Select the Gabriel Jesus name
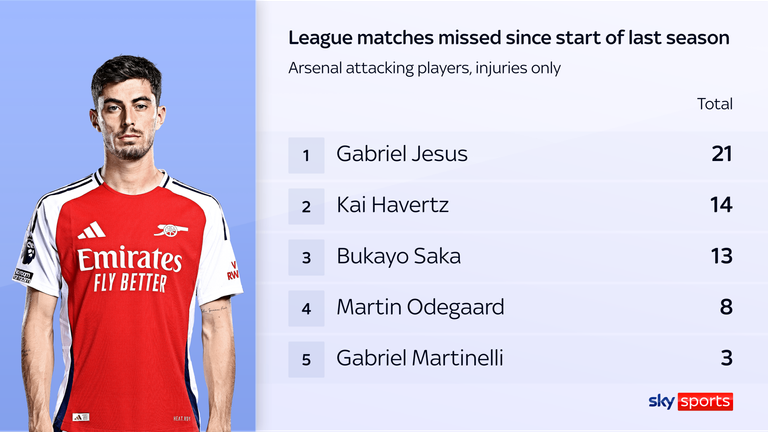This screenshot has width=768, height=432. 402,155
